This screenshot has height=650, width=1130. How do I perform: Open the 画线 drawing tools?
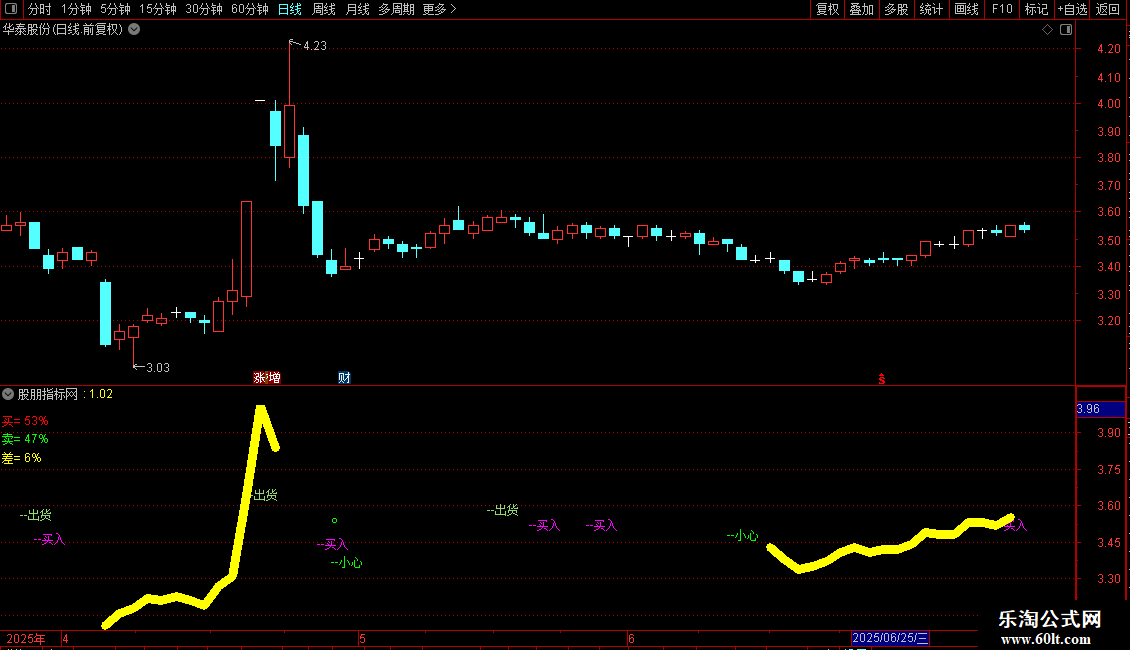point(966,9)
